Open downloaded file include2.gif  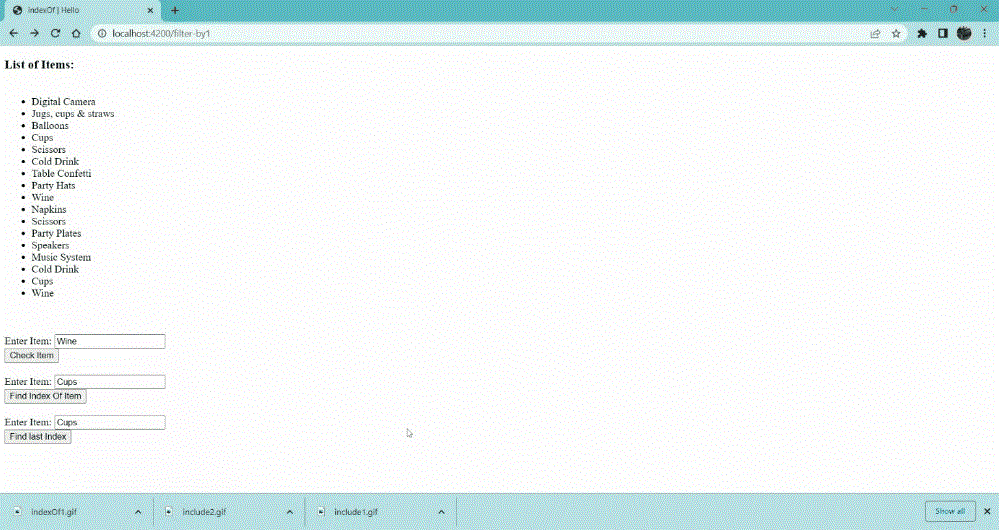pyautogui.click(x=204, y=512)
